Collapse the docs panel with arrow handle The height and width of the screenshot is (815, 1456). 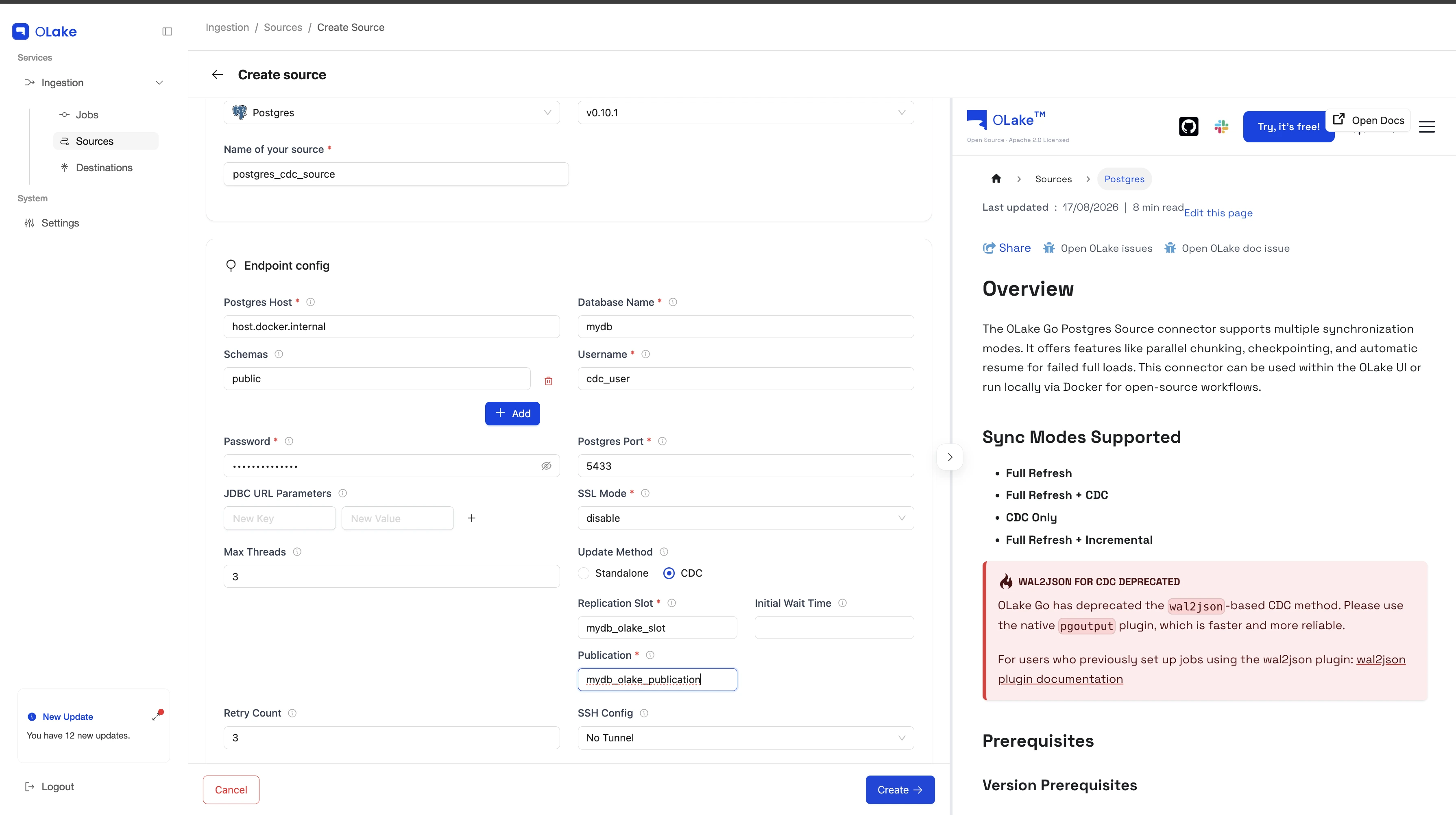[x=950, y=457]
